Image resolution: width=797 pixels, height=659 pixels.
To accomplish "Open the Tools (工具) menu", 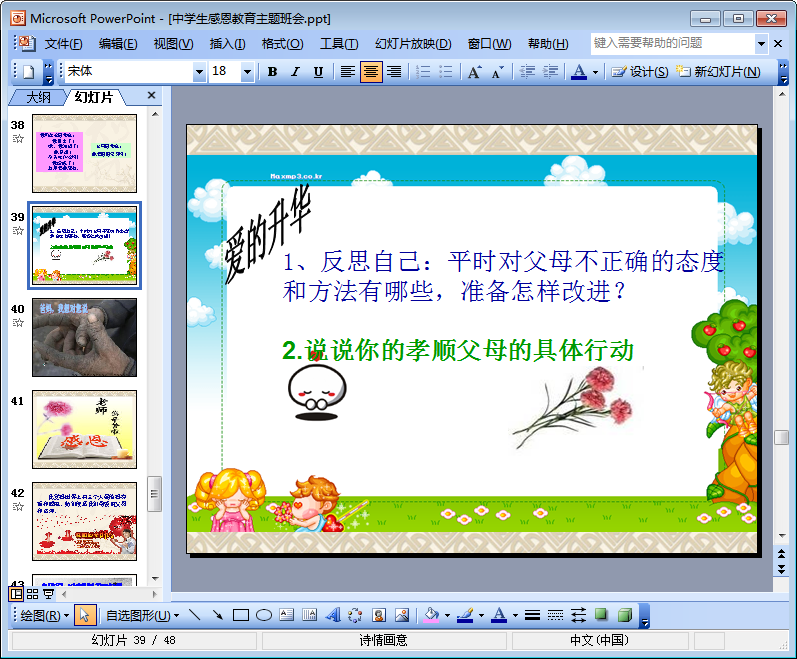I will click(339, 44).
